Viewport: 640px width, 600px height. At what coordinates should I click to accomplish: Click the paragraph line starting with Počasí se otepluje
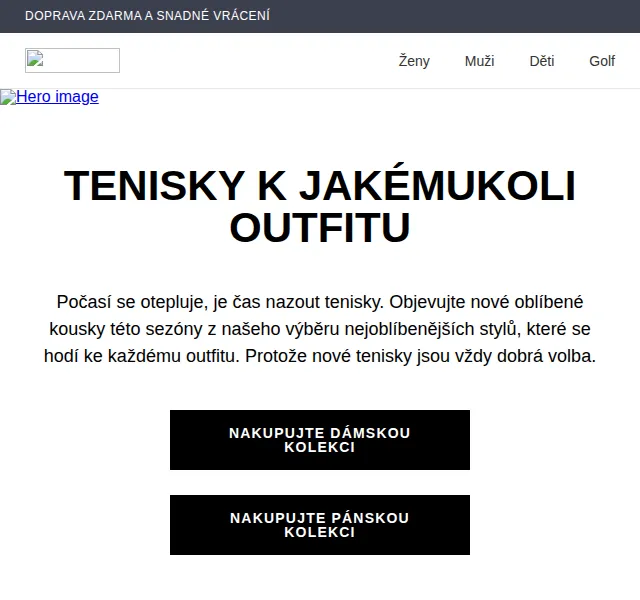[320, 302]
